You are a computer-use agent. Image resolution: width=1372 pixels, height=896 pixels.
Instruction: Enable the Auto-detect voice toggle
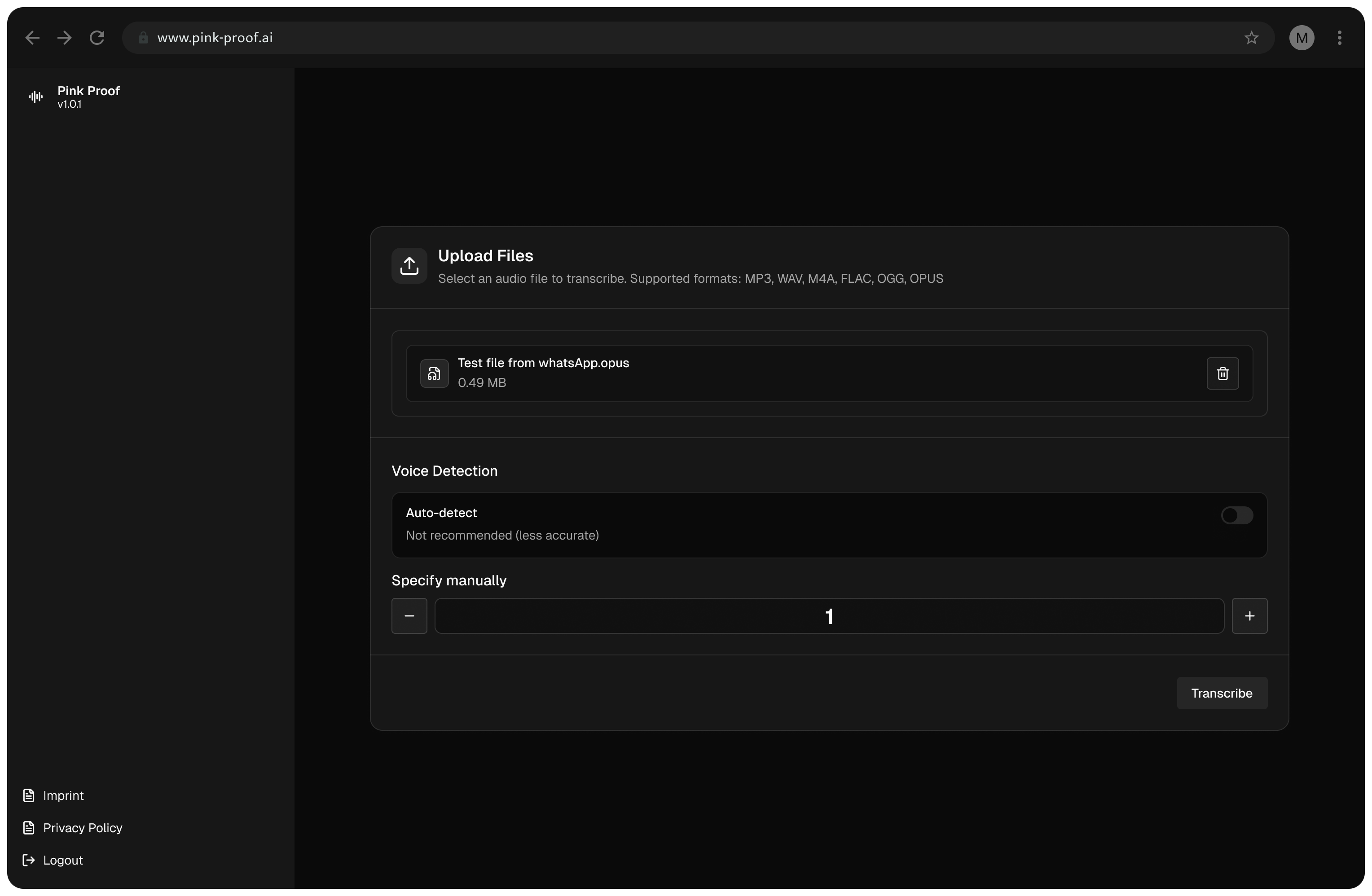coord(1236,515)
